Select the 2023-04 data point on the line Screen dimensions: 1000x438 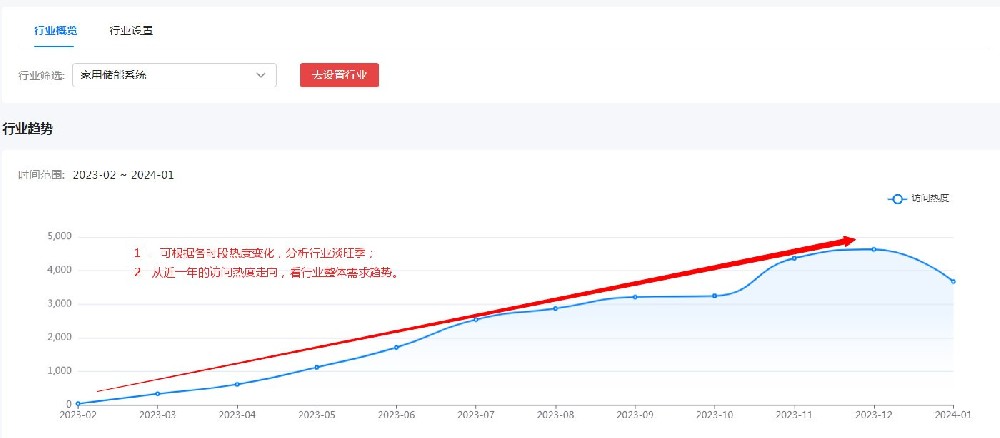coord(237,384)
